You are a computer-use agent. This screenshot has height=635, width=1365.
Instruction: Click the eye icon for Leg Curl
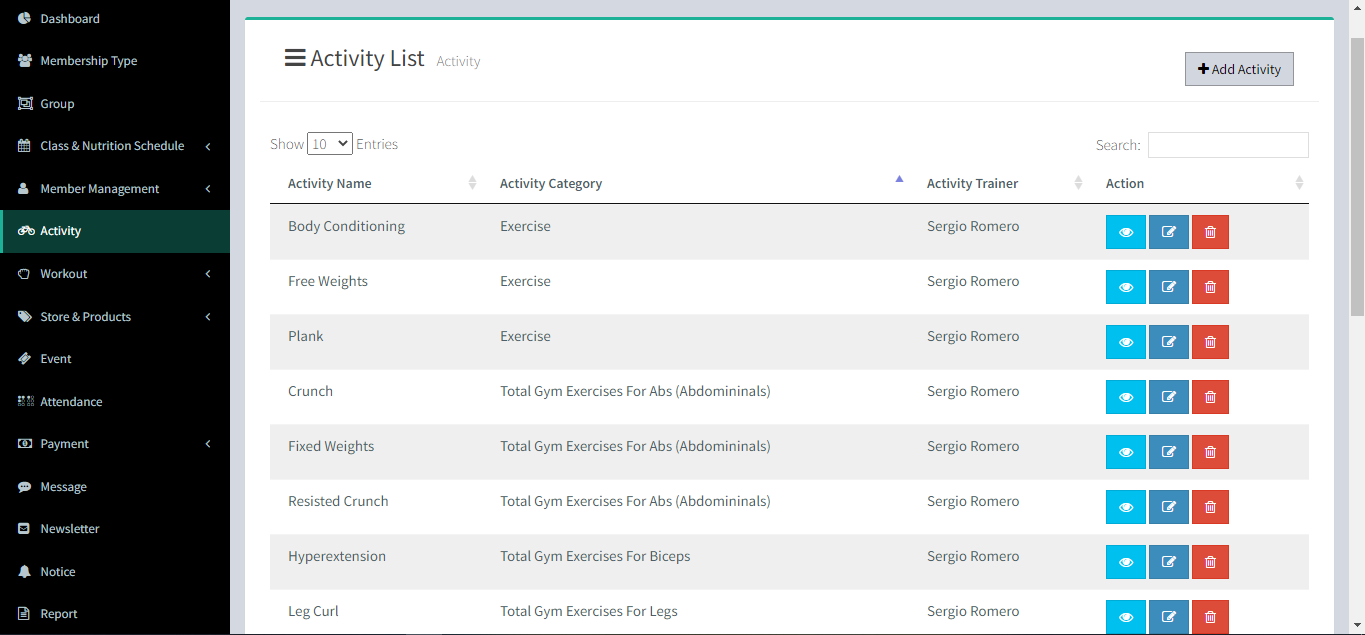point(1125,617)
